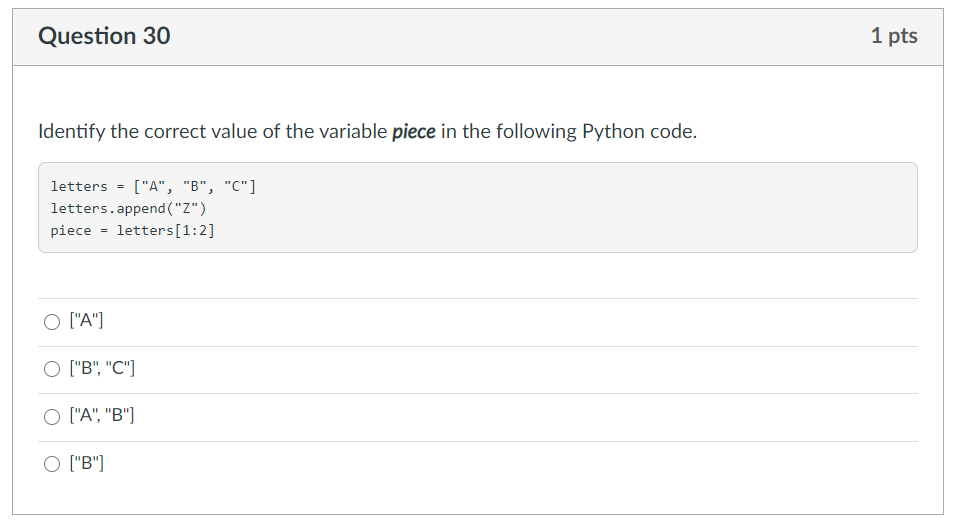Image resolution: width=964 pixels, height=528 pixels.
Task: Choose the ["B", "C"] radio option
Action: click(x=52, y=369)
